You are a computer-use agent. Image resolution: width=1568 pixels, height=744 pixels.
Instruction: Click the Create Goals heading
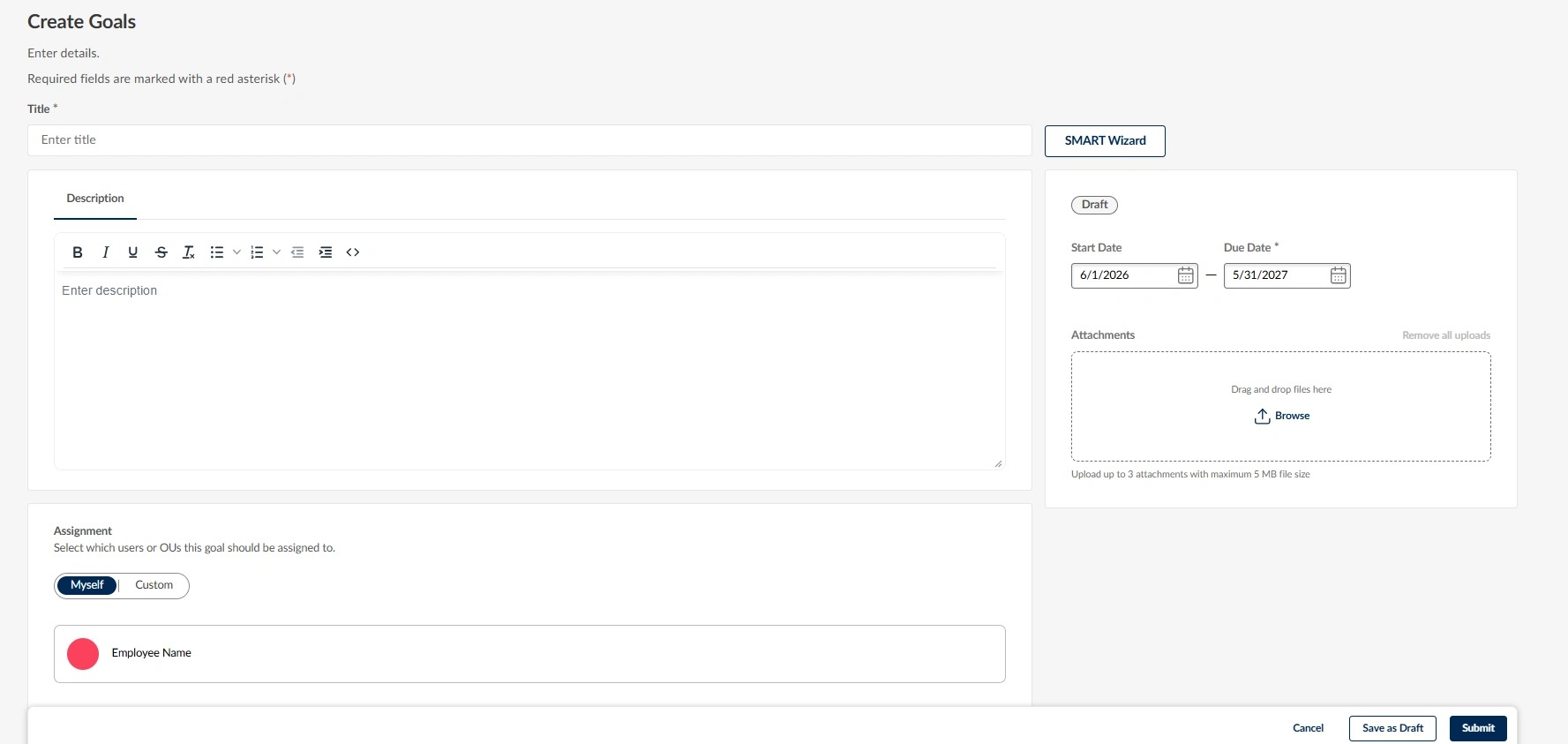point(82,22)
